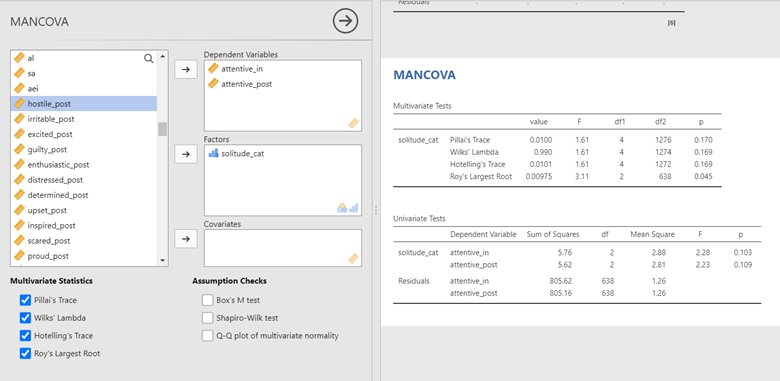This screenshot has height=381, width=780.
Task: Move selected variable to Covariates with arrow
Action: [x=186, y=239]
